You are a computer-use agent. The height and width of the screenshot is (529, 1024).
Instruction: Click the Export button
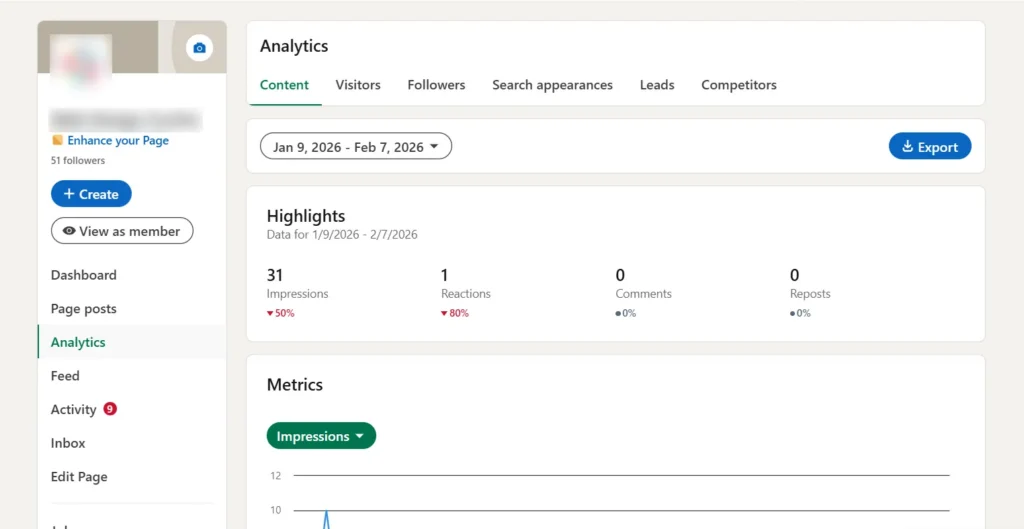930,146
